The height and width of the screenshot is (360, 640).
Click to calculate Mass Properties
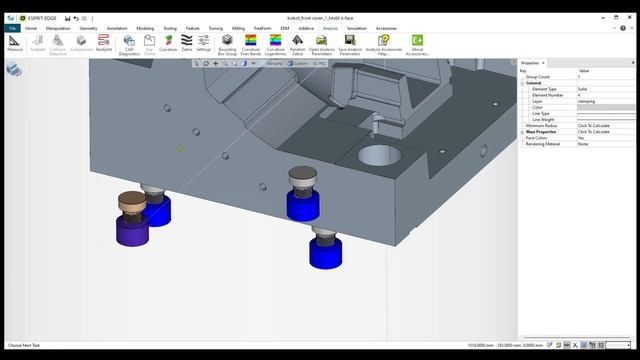point(594,132)
